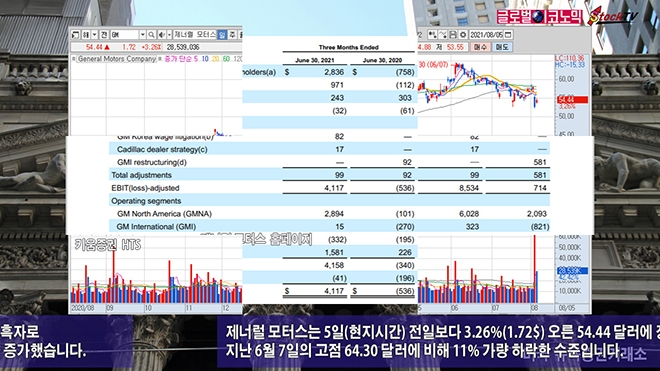Open the dropdown arrow beside speaker icon
This screenshot has height=371, width=660.
click(170, 35)
